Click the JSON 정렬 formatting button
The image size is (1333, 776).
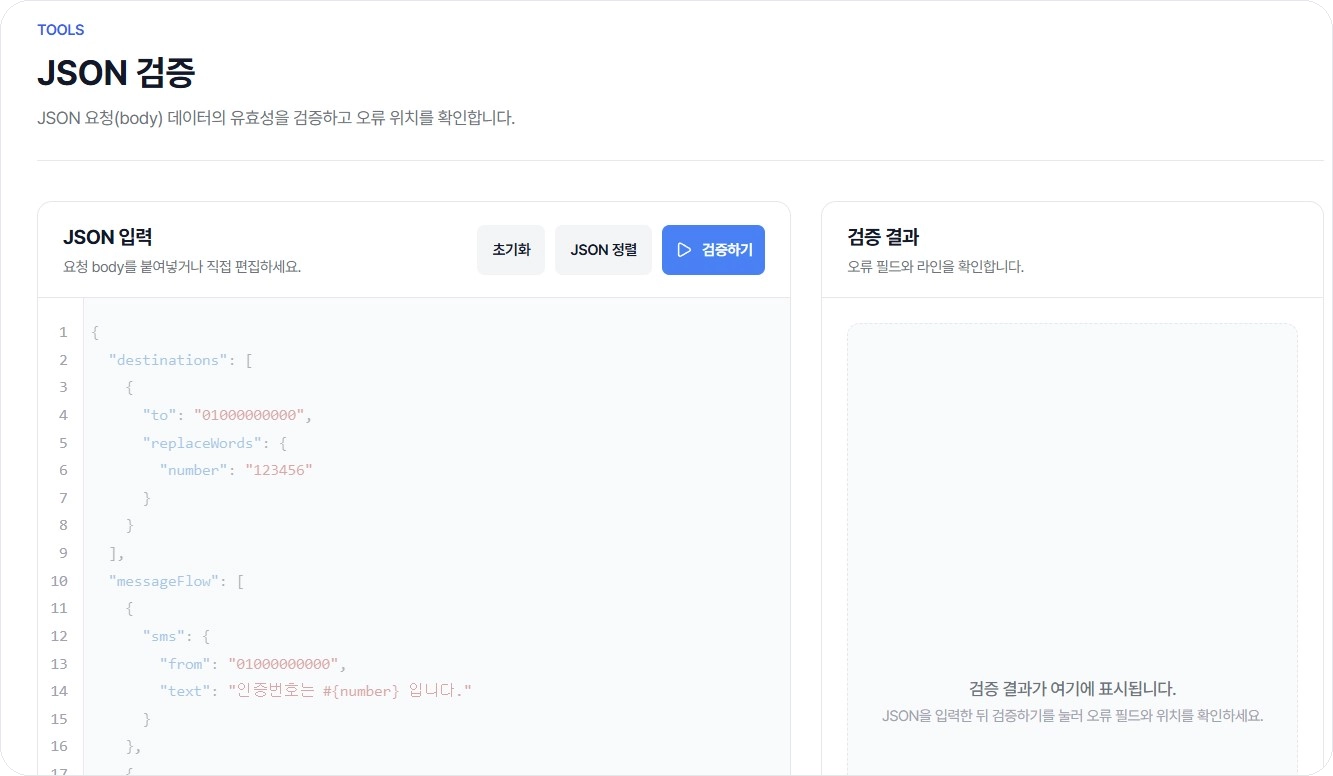point(603,250)
